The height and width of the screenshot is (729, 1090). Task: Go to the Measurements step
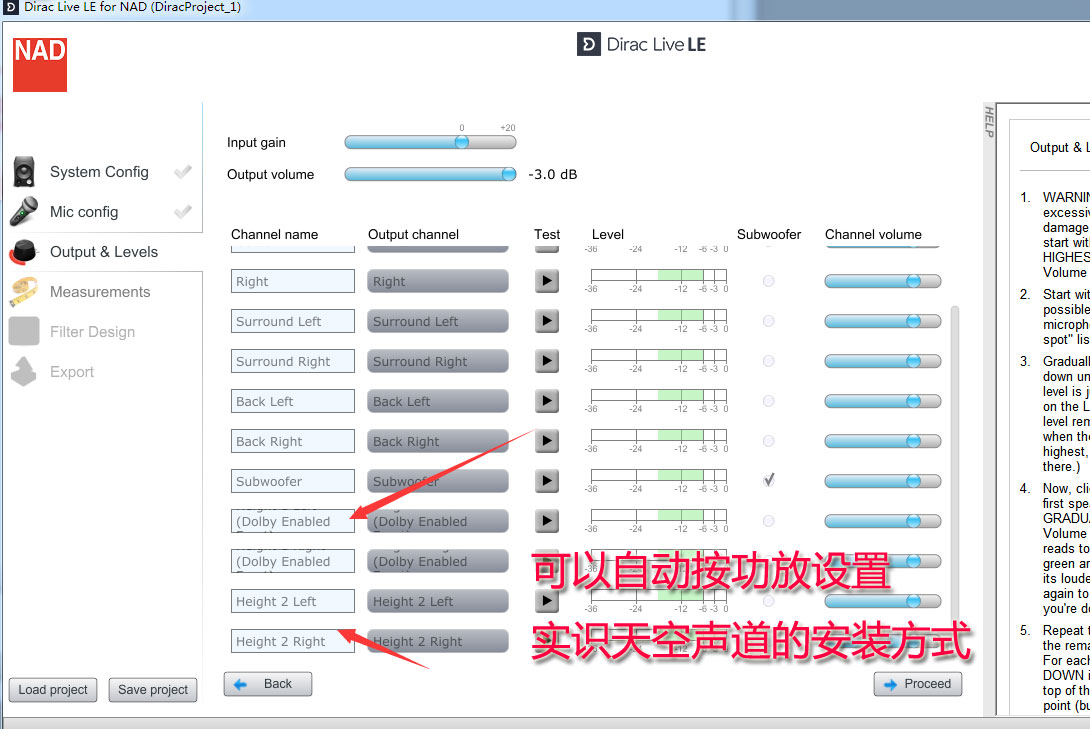point(100,292)
